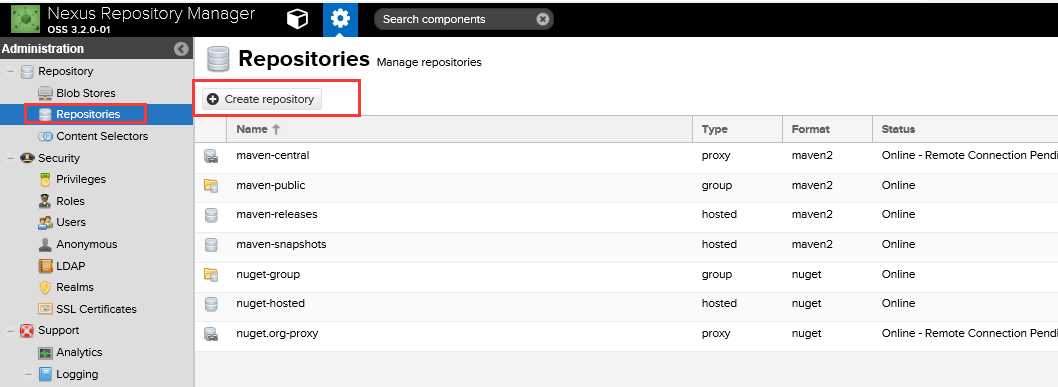Open the maven-central repository row
This screenshot has height=387, width=1058.
tap(626, 156)
